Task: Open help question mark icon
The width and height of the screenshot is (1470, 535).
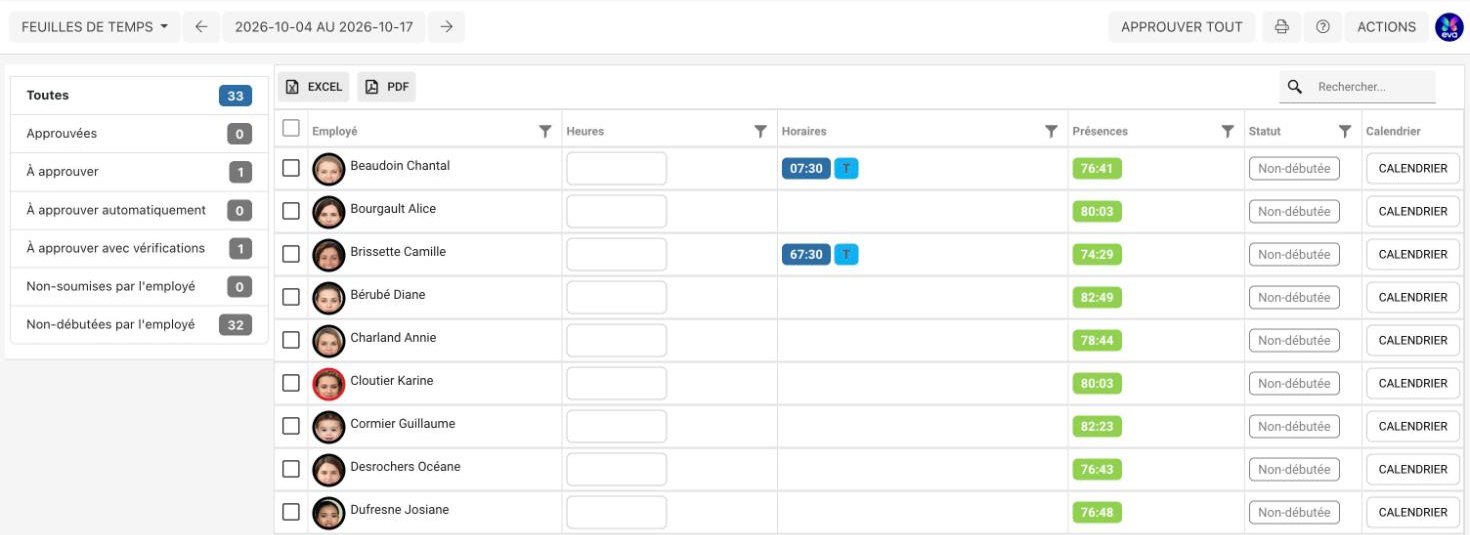Action: (x=1322, y=27)
